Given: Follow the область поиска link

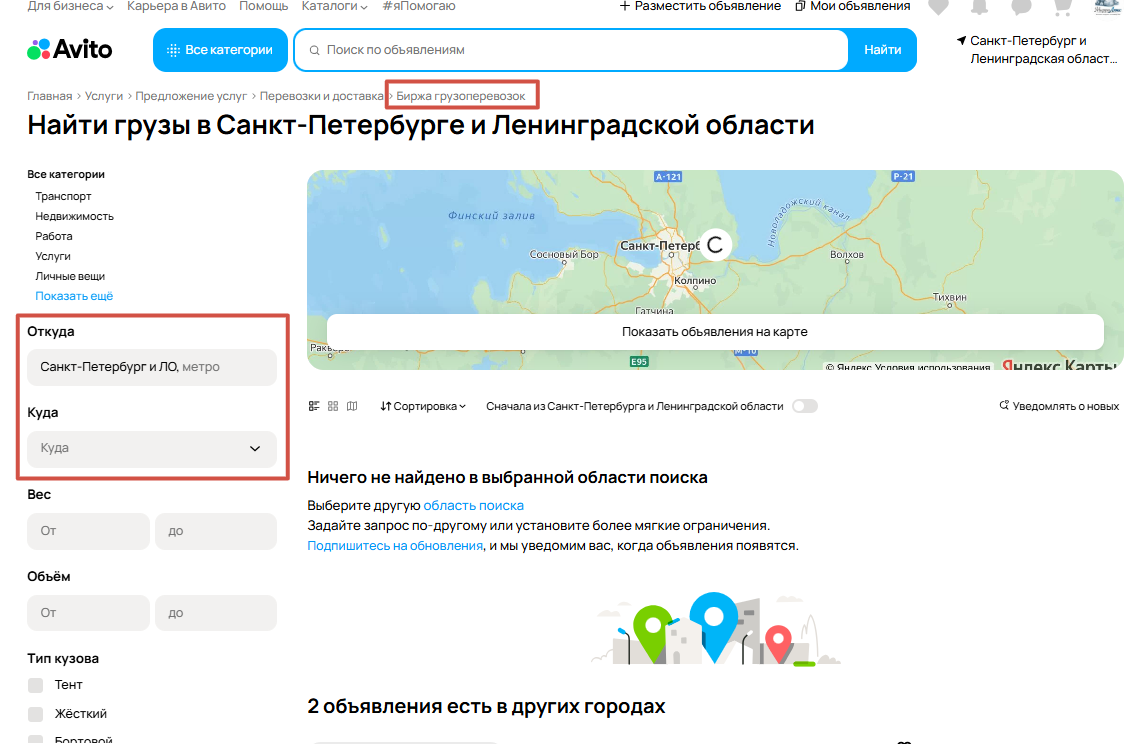Looking at the screenshot, I should pyautogui.click(x=473, y=505).
